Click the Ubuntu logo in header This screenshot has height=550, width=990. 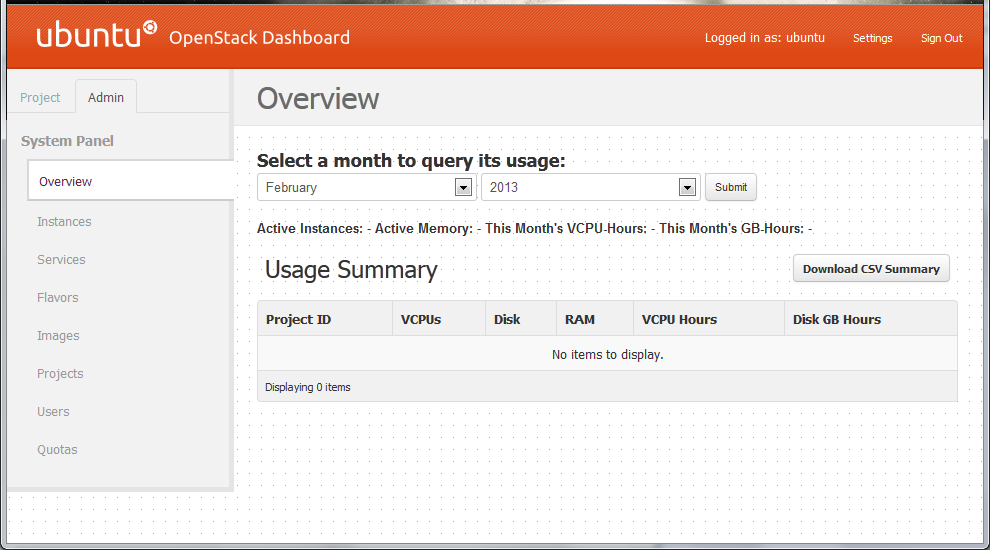(x=96, y=35)
